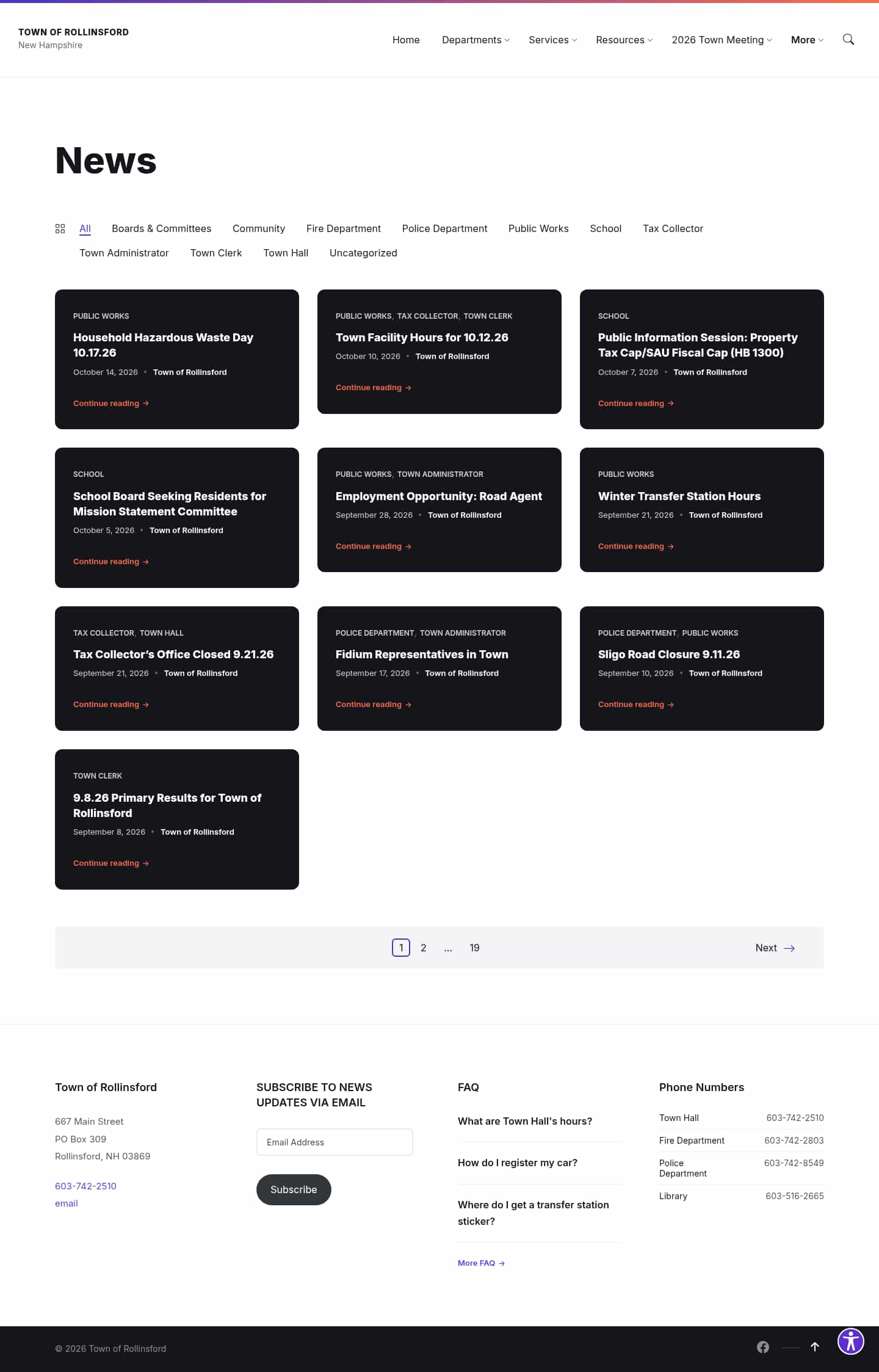Expand the More navigation menu
The width and height of the screenshot is (879, 1372).
807,40
